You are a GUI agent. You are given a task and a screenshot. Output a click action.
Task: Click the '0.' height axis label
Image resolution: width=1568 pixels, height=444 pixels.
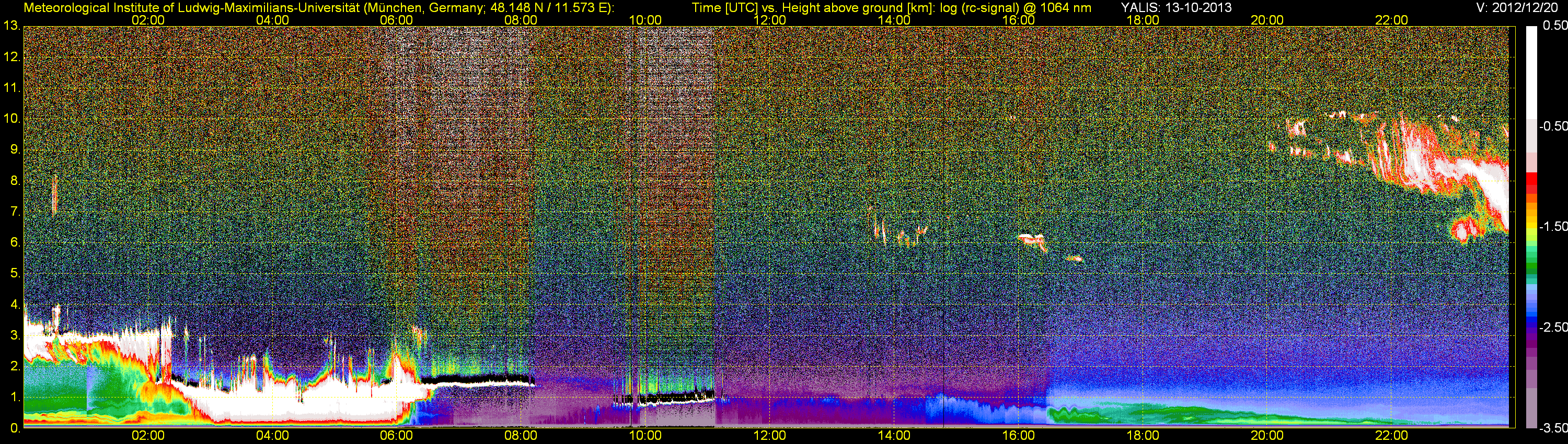tap(16, 428)
